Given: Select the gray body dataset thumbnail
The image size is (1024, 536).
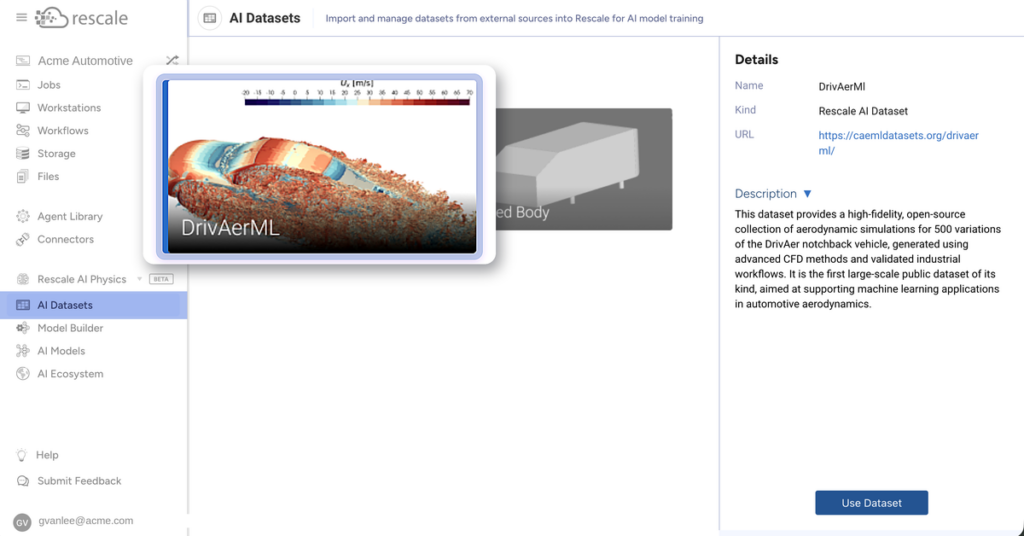Looking at the screenshot, I should pyautogui.click(x=583, y=169).
